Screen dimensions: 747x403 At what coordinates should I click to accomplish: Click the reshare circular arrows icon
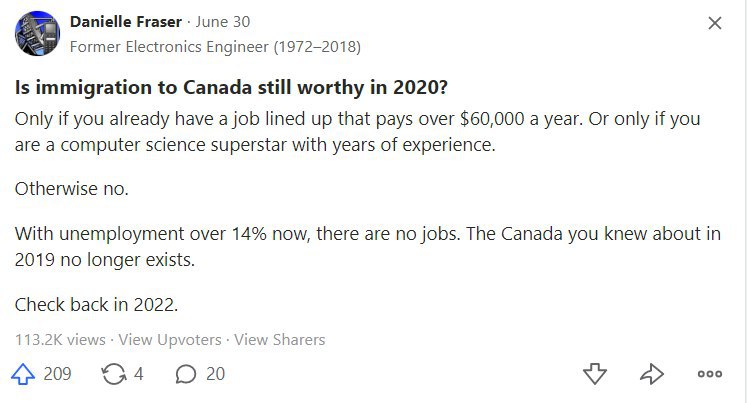[114, 374]
